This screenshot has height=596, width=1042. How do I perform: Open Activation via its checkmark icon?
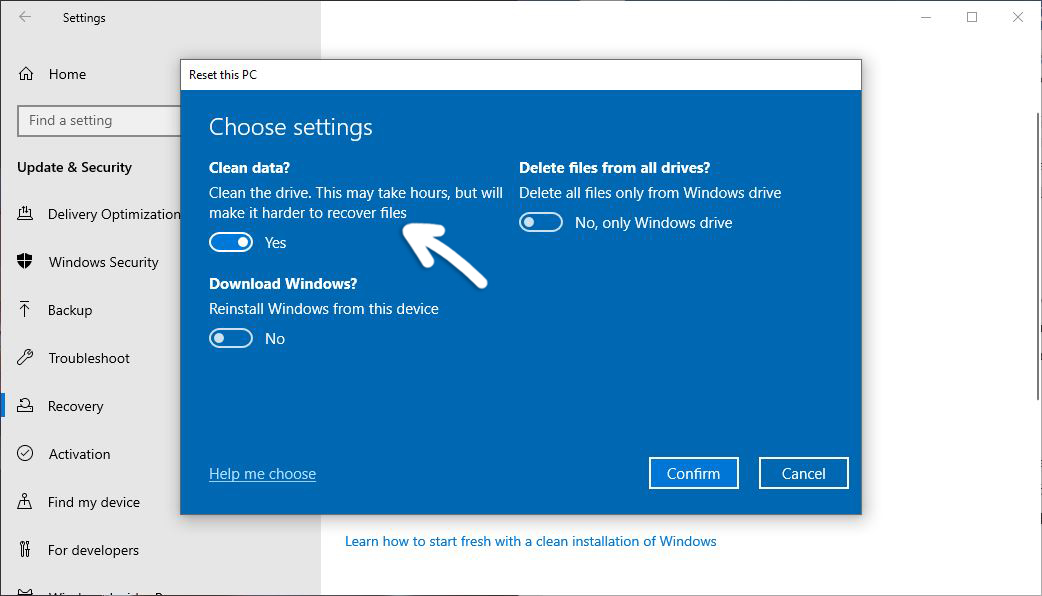[26, 454]
